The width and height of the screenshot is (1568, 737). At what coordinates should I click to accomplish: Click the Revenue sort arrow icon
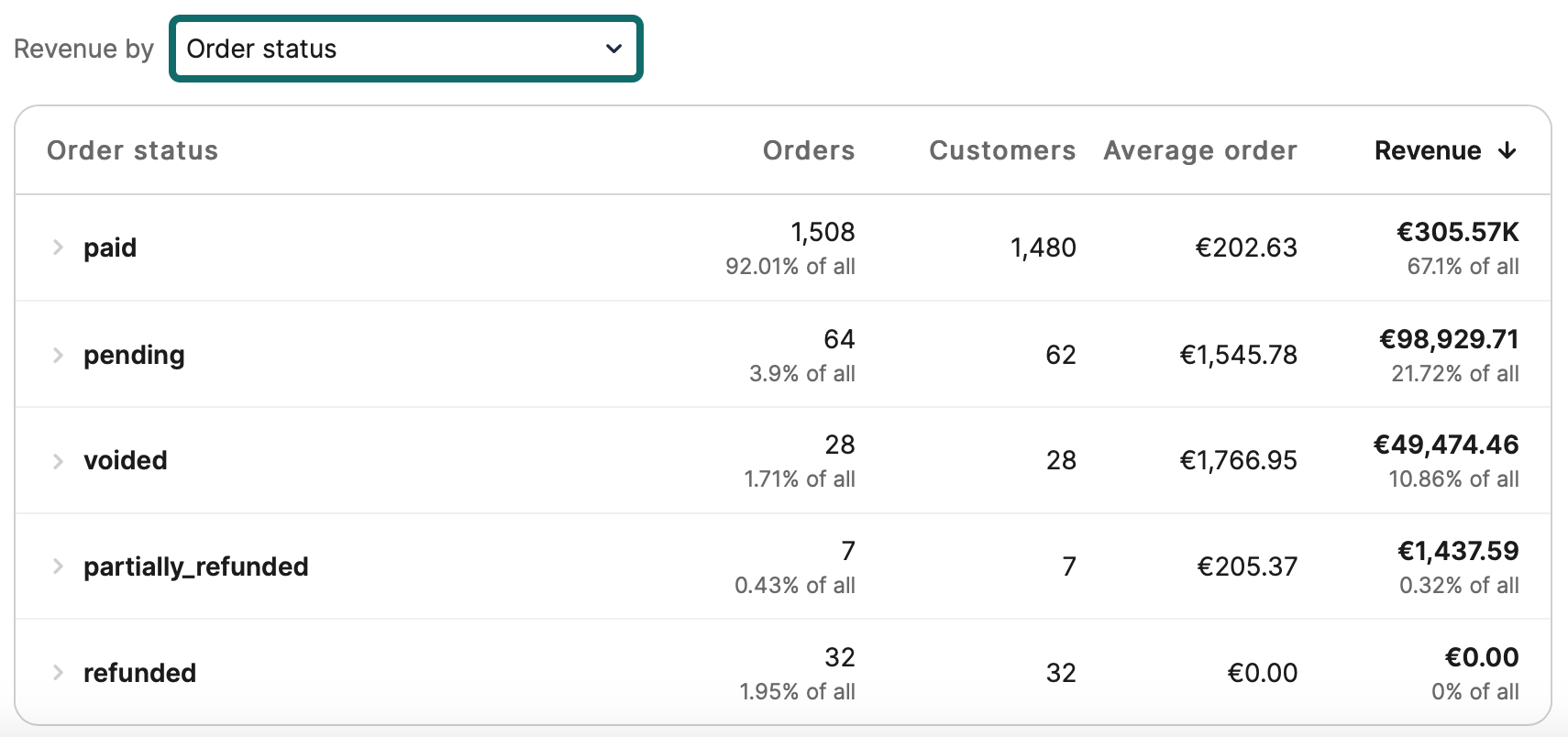pos(1507,150)
